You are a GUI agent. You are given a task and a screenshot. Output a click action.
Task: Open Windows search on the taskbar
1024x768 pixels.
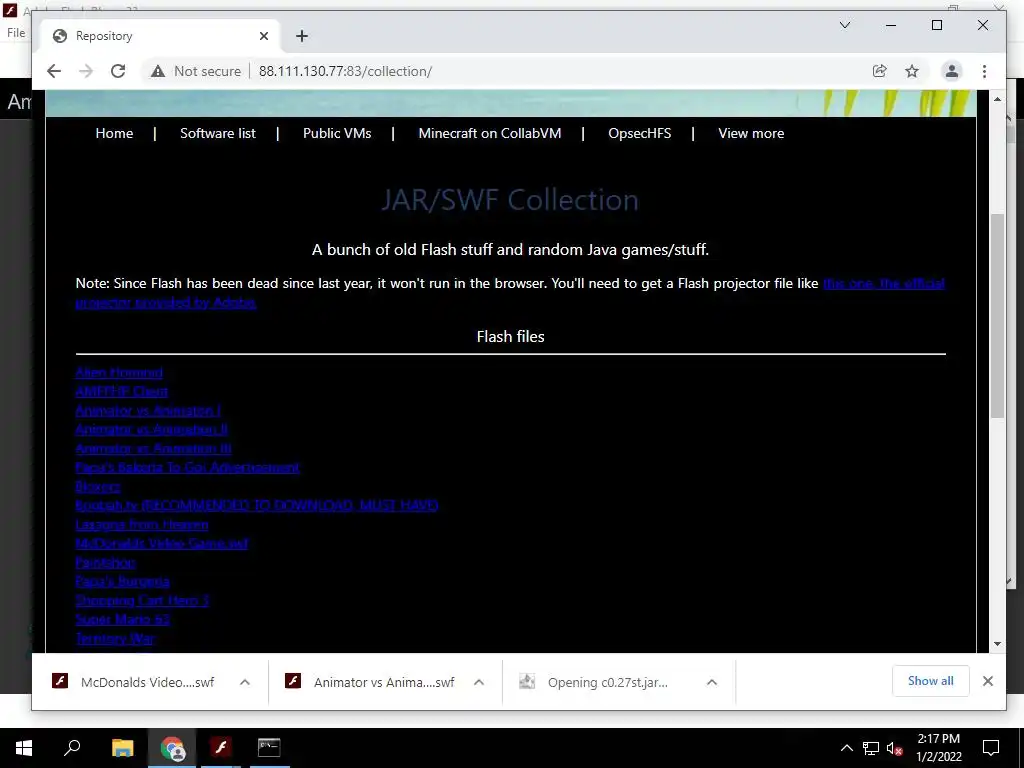72,748
